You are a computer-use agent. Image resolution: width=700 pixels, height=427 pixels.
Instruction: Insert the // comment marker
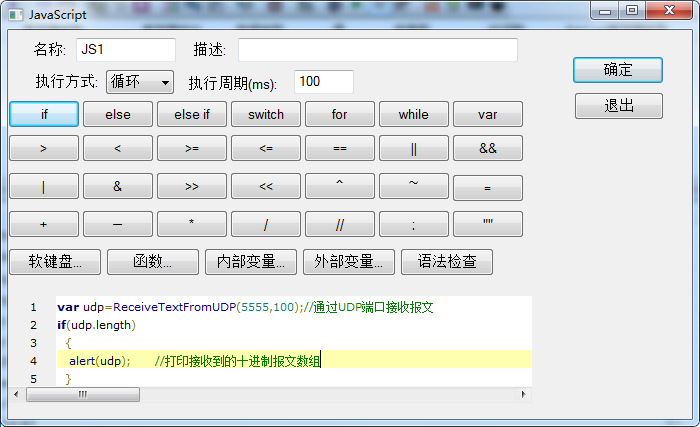pyautogui.click(x=340, y=224)
